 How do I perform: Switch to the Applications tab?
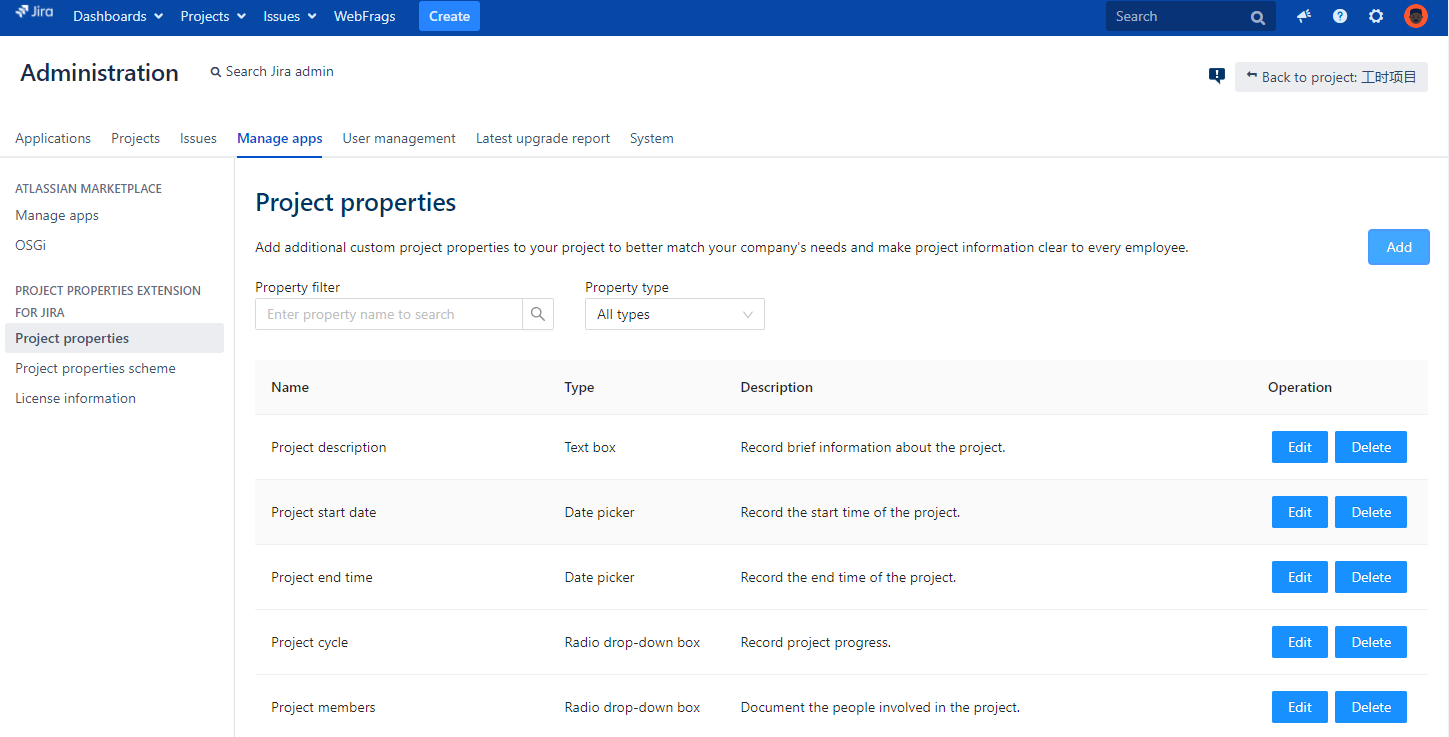[x=53, y=138]
